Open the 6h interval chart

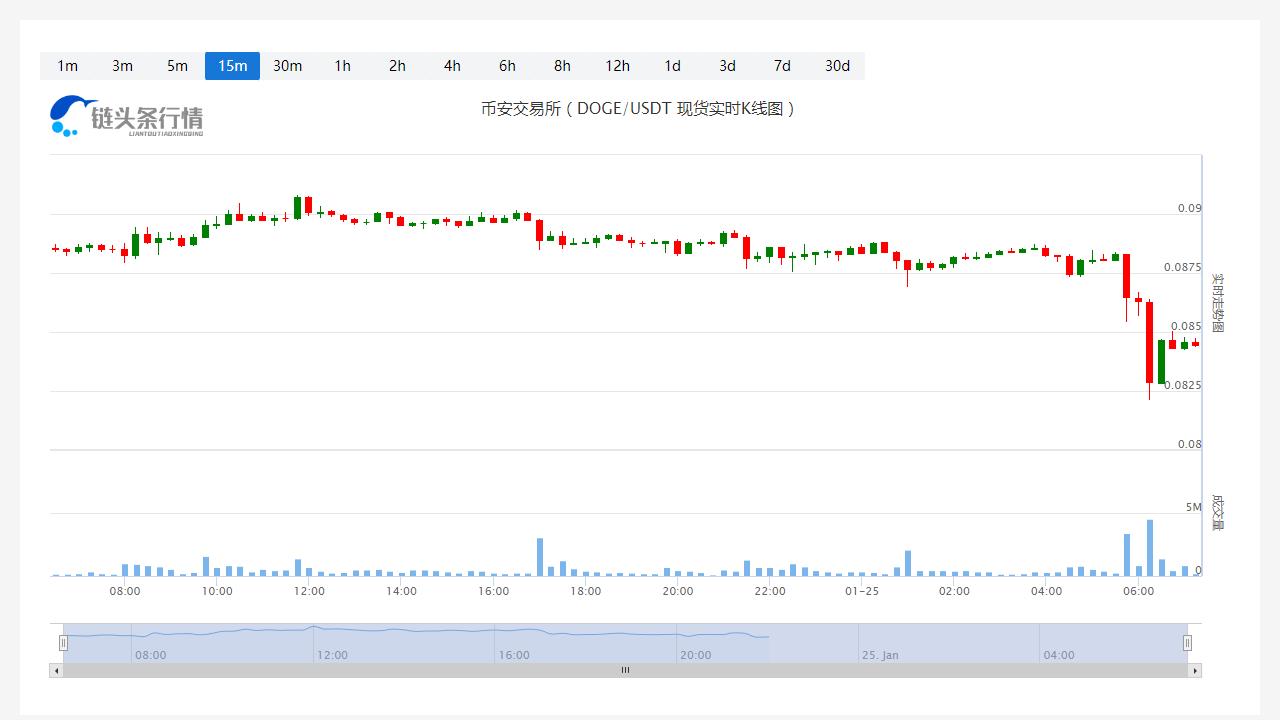tap(507, 66)
